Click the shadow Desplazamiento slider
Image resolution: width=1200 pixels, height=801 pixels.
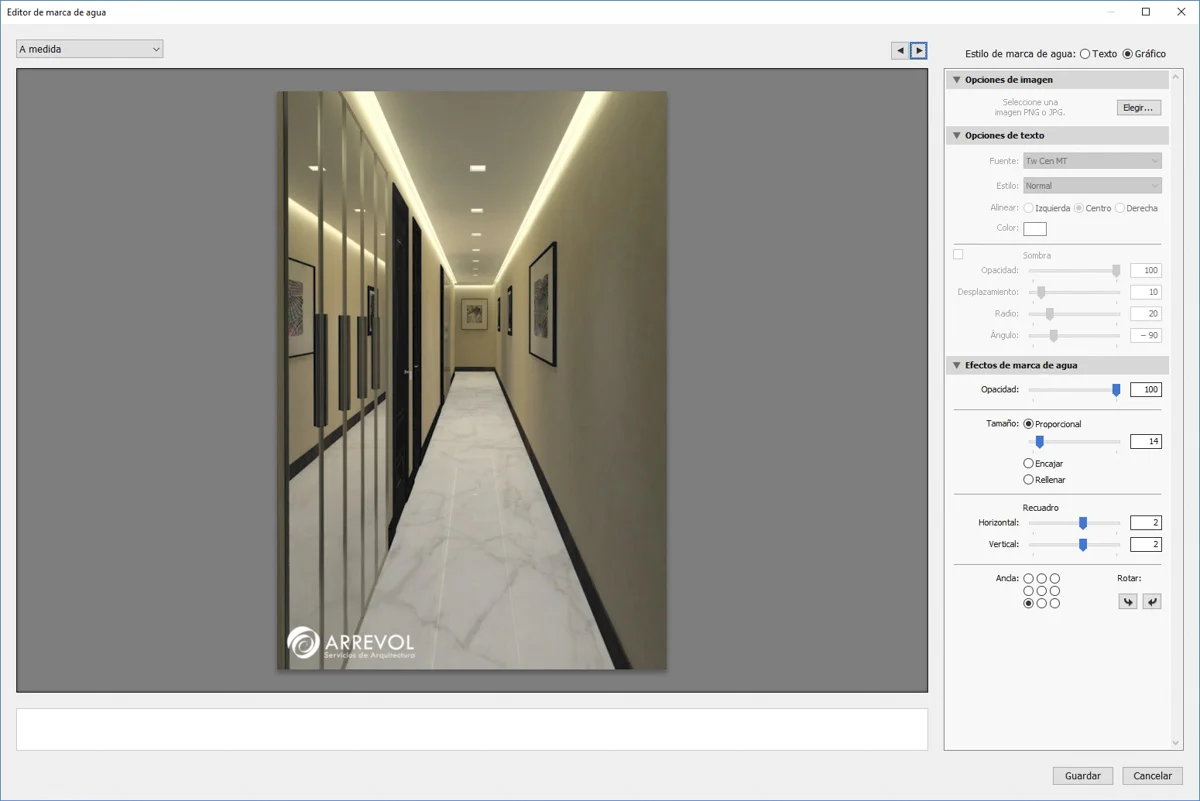point(1074,293)
